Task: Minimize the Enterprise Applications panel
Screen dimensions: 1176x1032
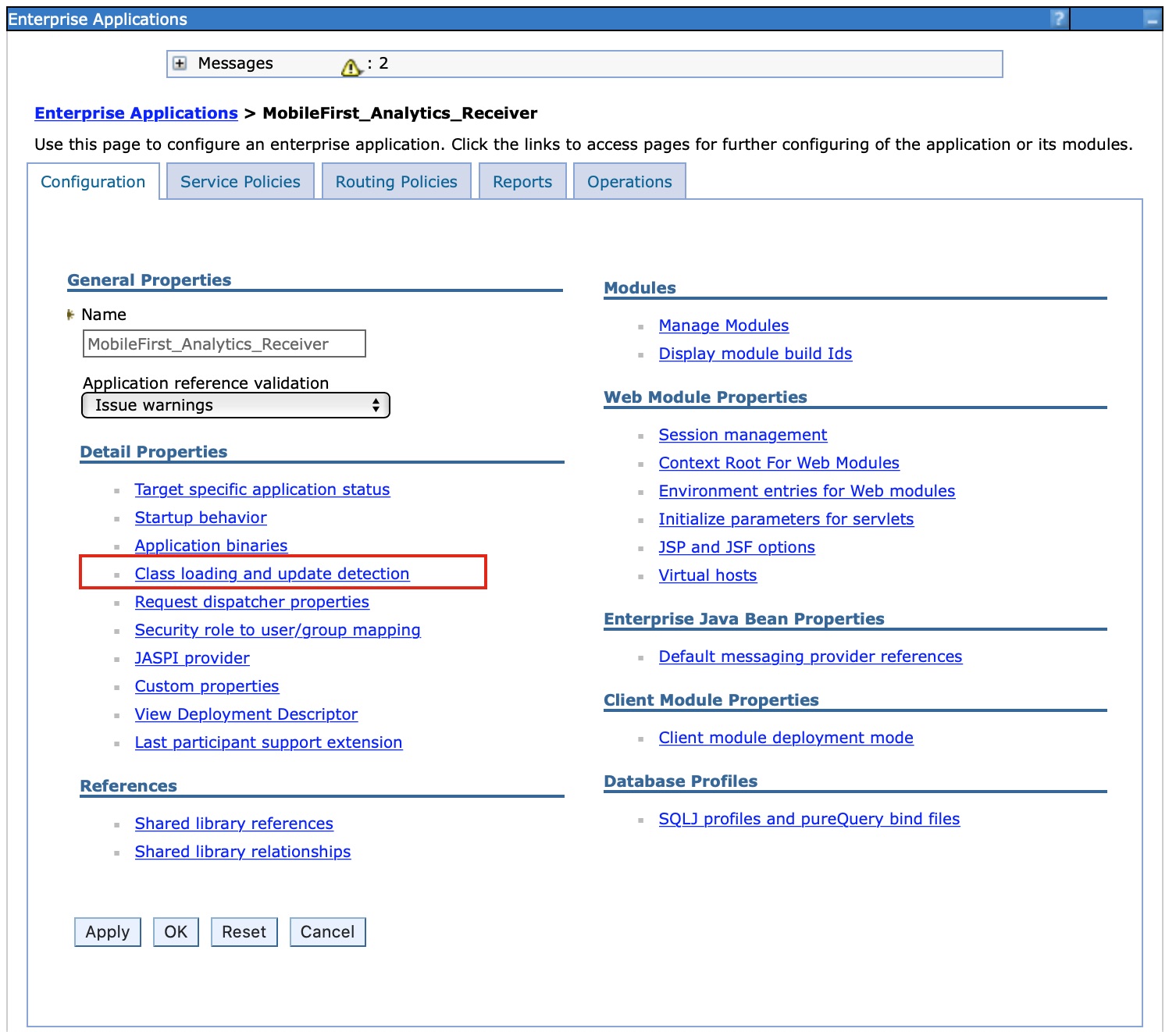Action: point(1152,20)
